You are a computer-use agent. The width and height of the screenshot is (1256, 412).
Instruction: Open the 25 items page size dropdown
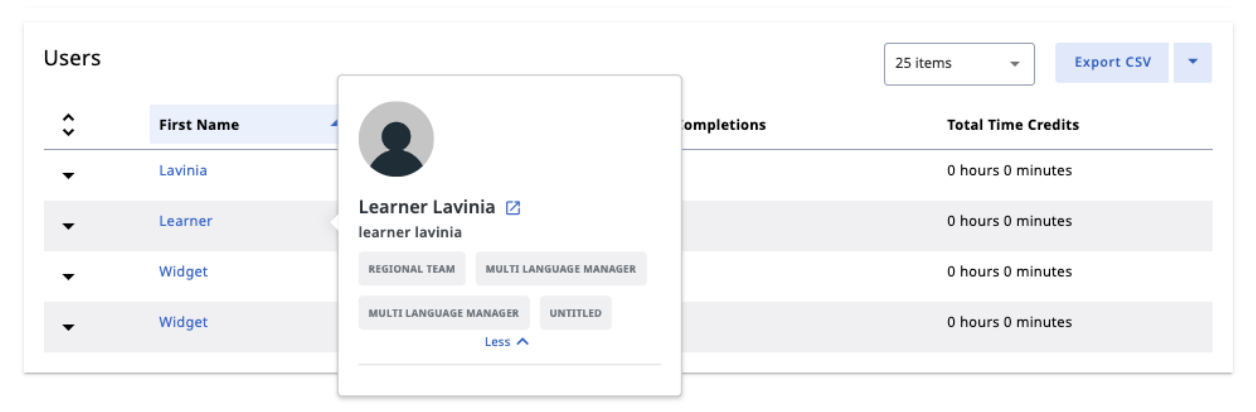coord(959,63)
